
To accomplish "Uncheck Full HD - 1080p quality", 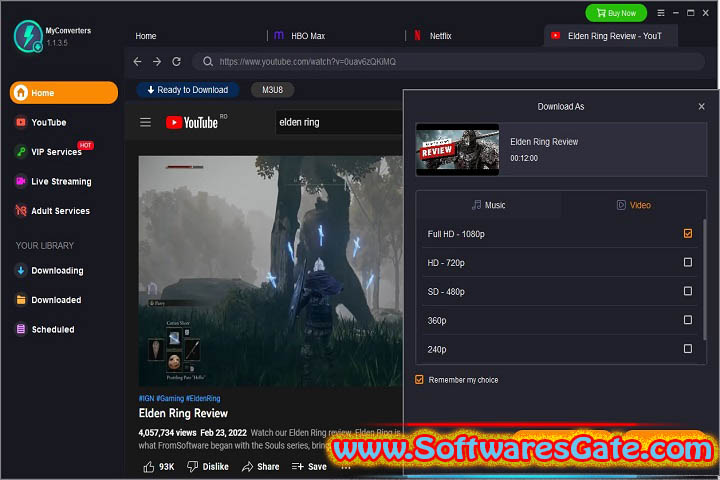I will (x=687, y=233).
